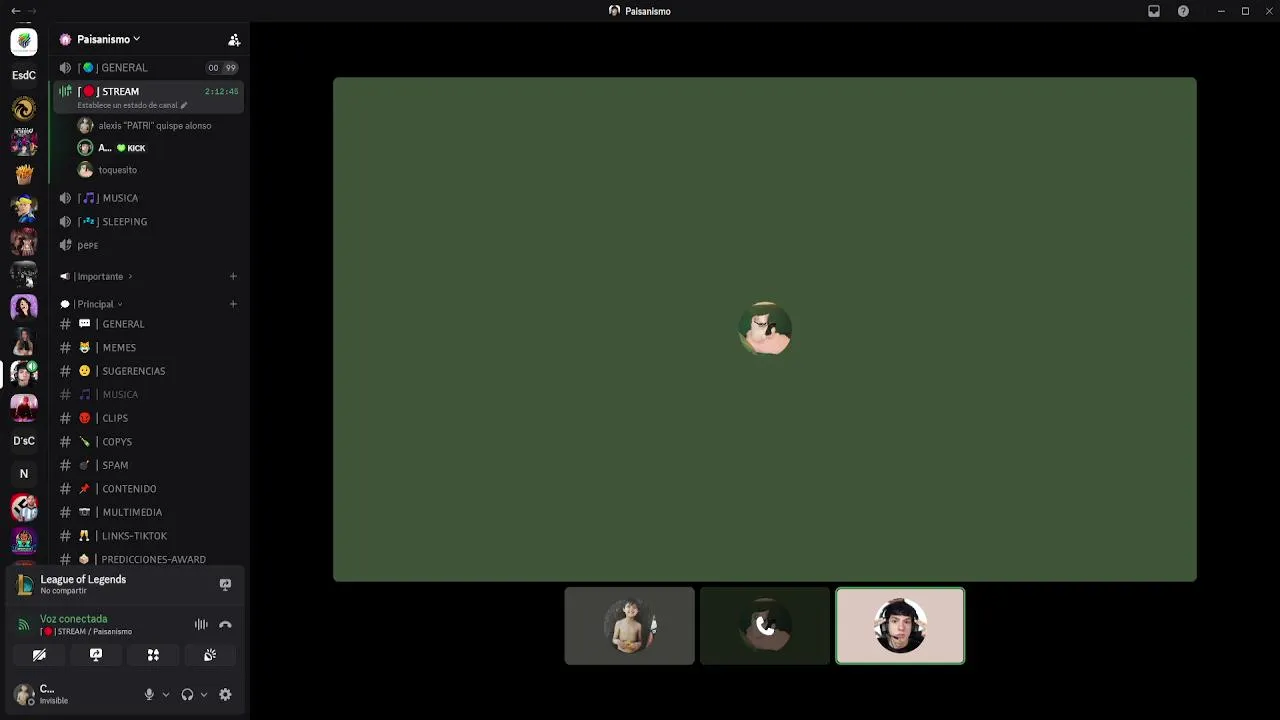
Task: Go back with the left arrow
Action: pyautogui.click(x=15, y=11)
